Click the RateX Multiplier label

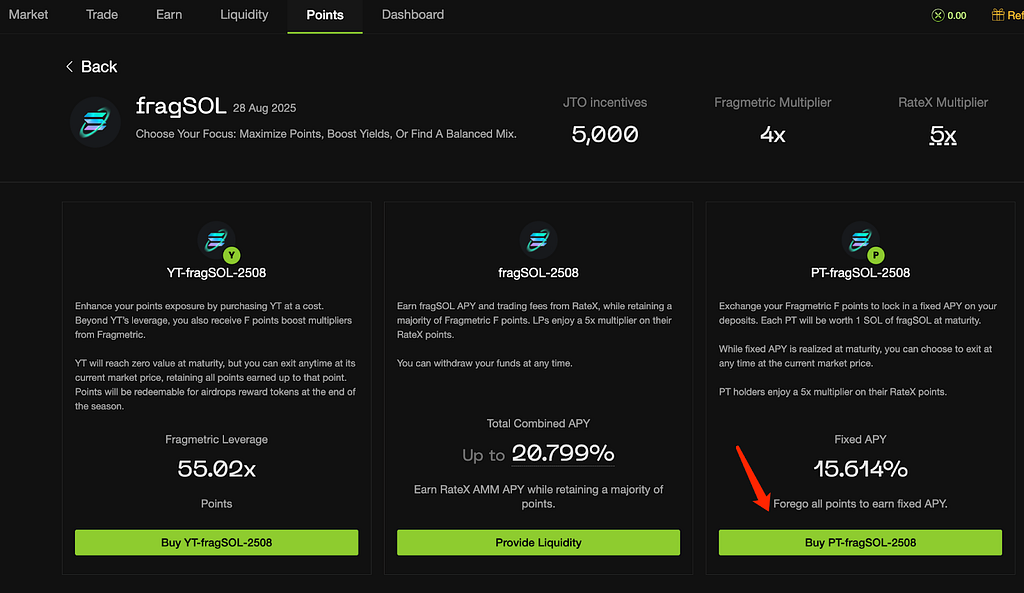(x=943, y=103)
